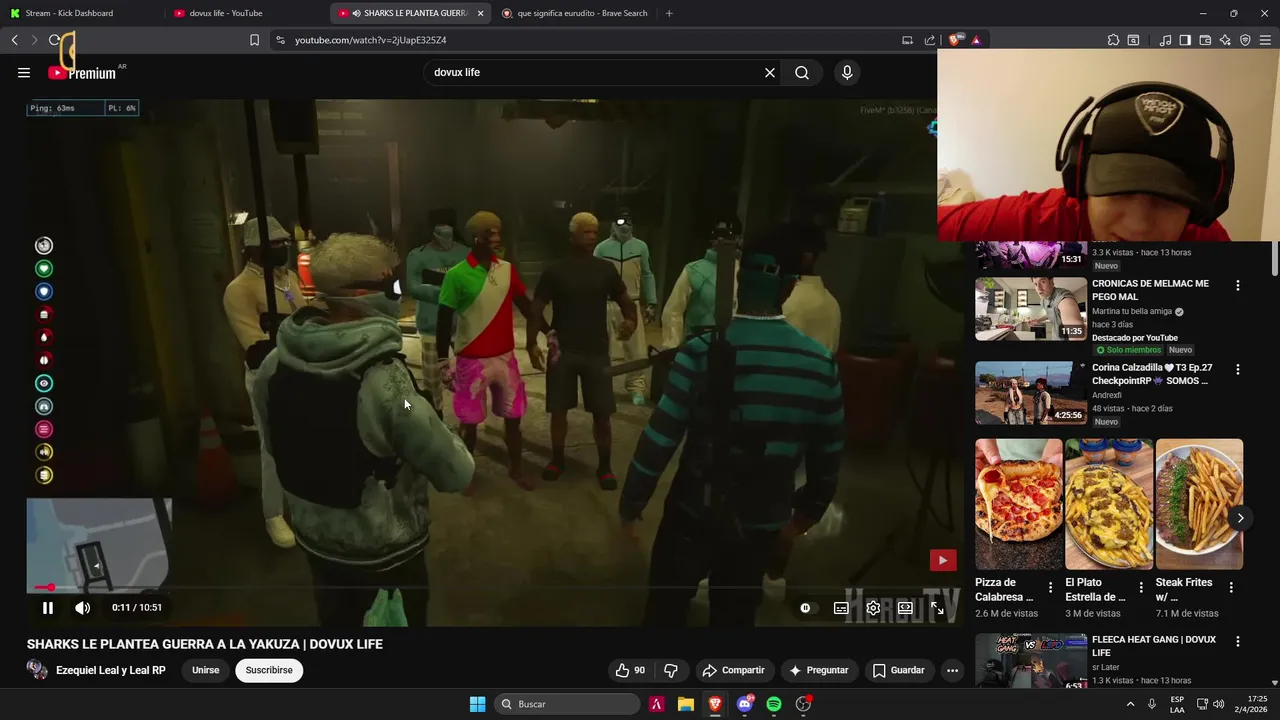Expand hidden system tray icons chevron

coord(1131,704)
